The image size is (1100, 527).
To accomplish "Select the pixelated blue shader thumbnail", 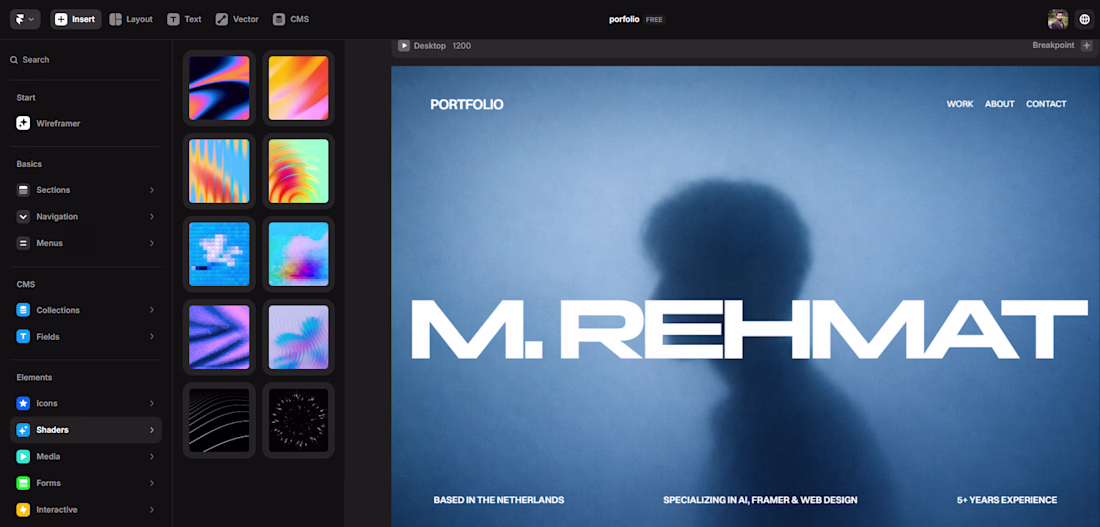I will (219, 254).
